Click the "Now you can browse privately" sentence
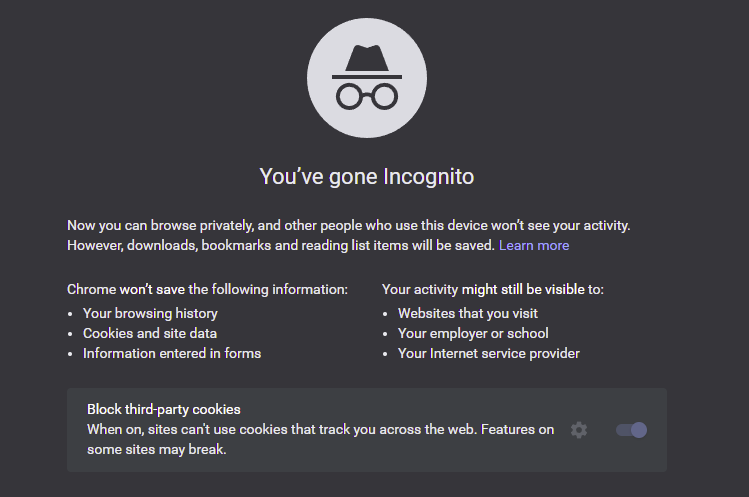This screenshot has width=749, height=497. pyautogui.click(x=349, y=226)
